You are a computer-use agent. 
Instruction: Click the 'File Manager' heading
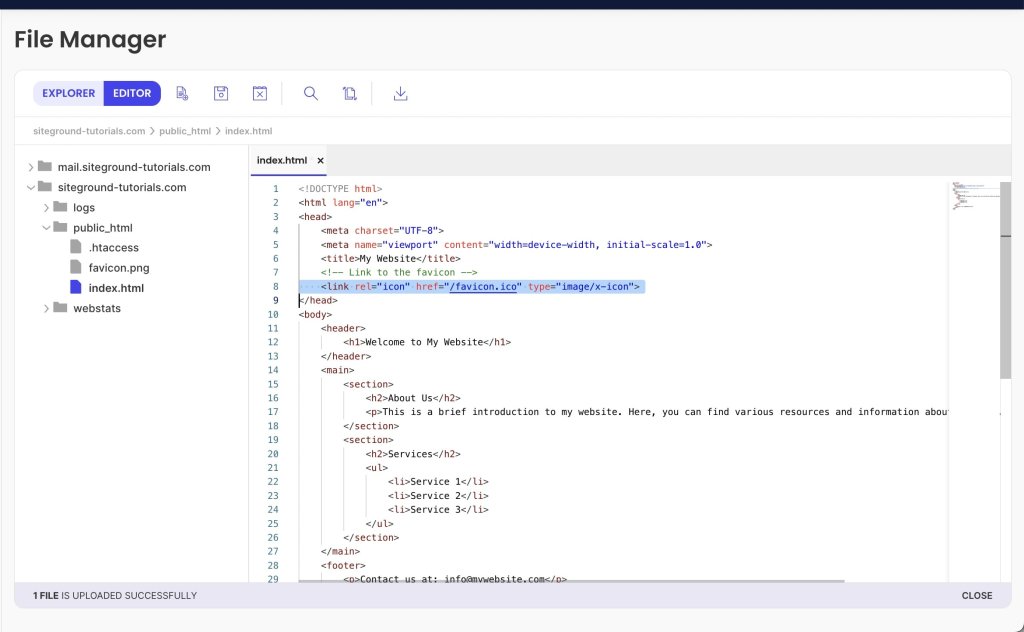pos(90,39)
